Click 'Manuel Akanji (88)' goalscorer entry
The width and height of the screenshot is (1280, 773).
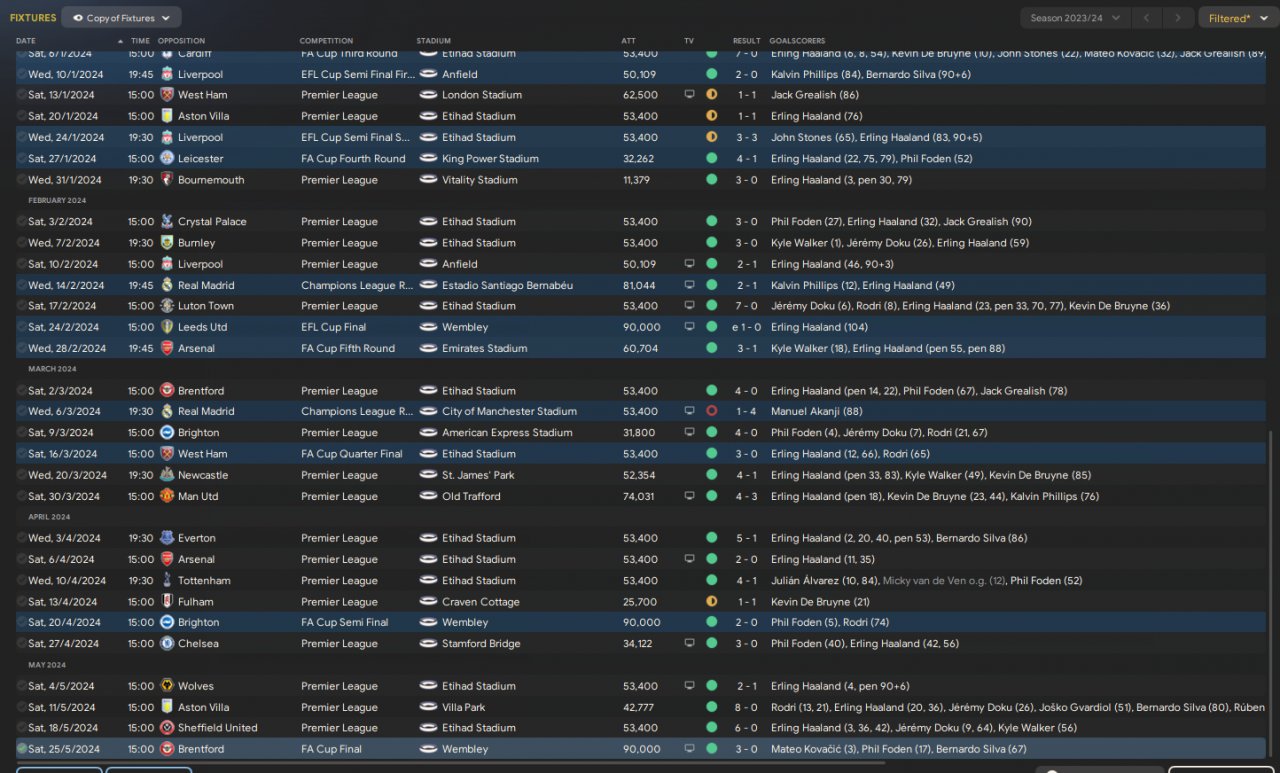coord(817,411)
